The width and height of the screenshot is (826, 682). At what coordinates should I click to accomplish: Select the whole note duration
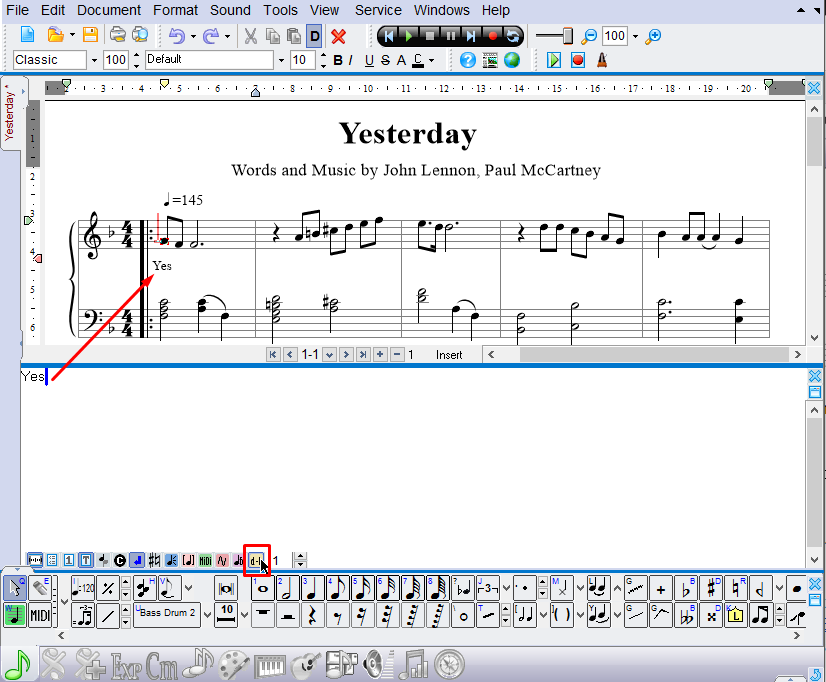click(x=264, y=589)
